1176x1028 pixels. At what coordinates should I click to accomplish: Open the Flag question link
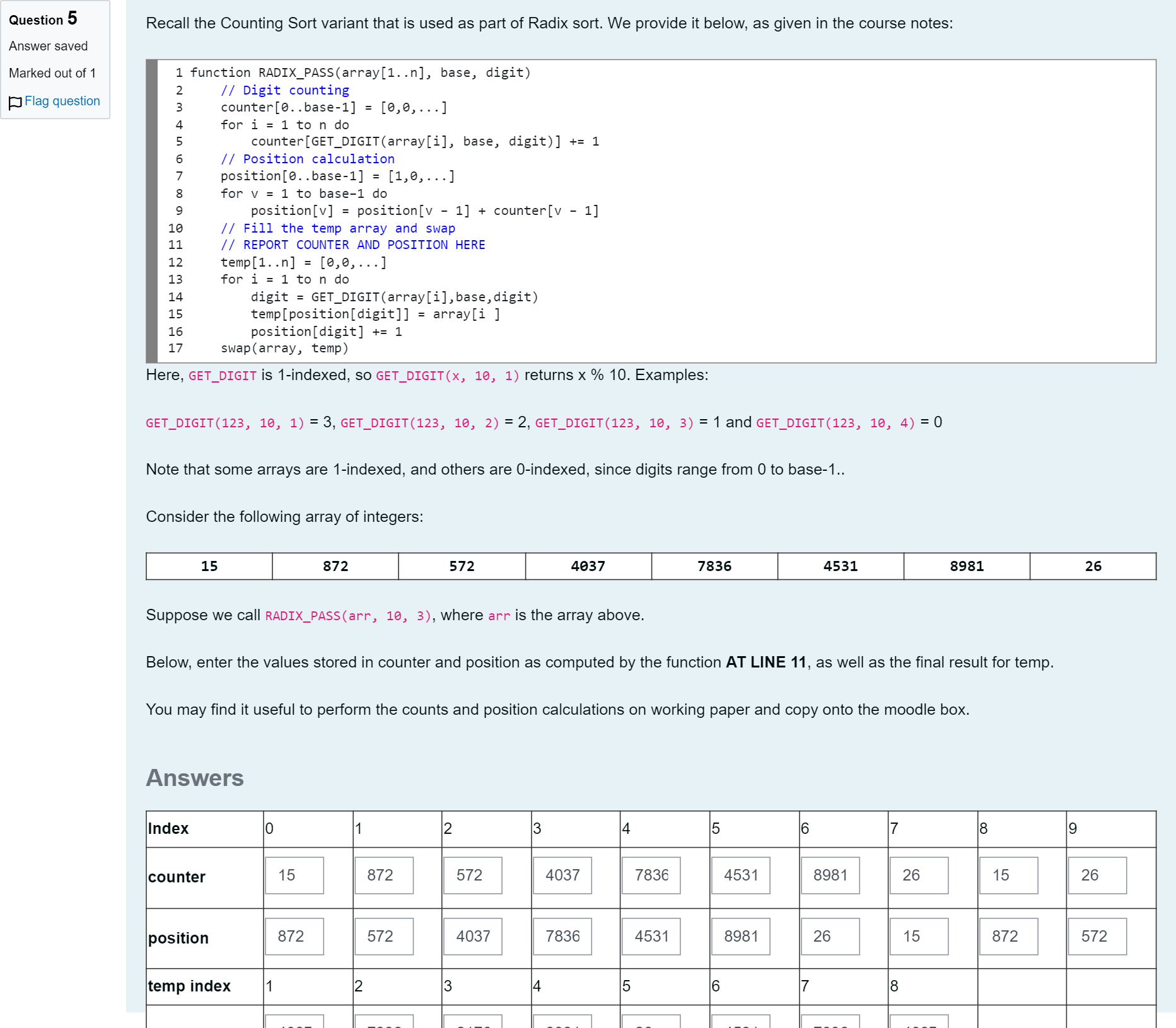[x=62, y=101]
